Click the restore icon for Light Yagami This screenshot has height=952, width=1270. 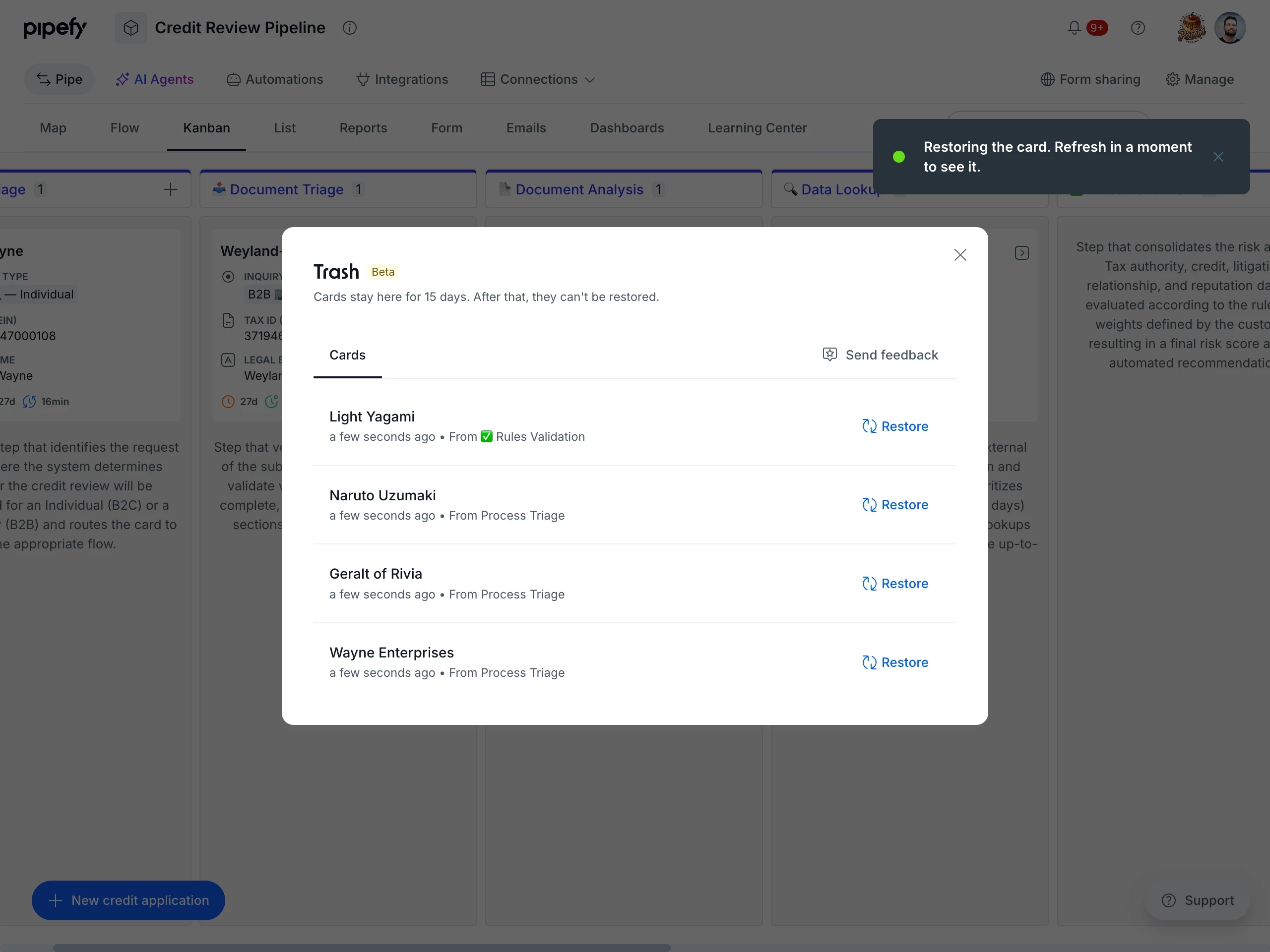click(869, 426)
